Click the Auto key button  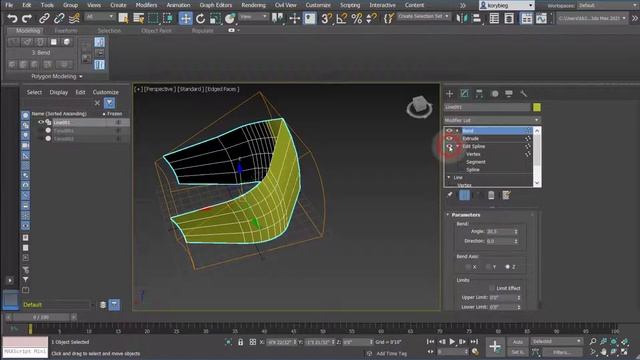point(518,342)
